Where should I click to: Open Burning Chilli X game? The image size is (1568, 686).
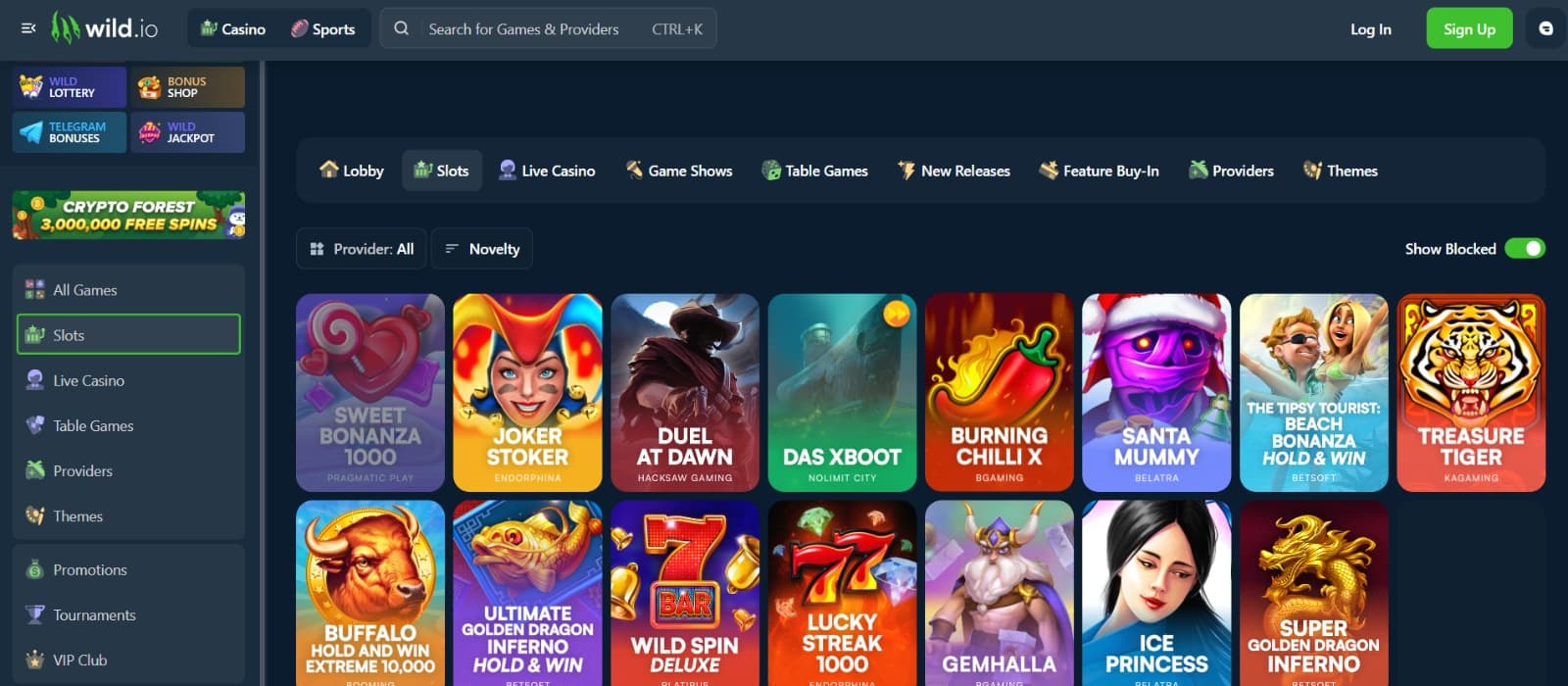pos(1000,392)
